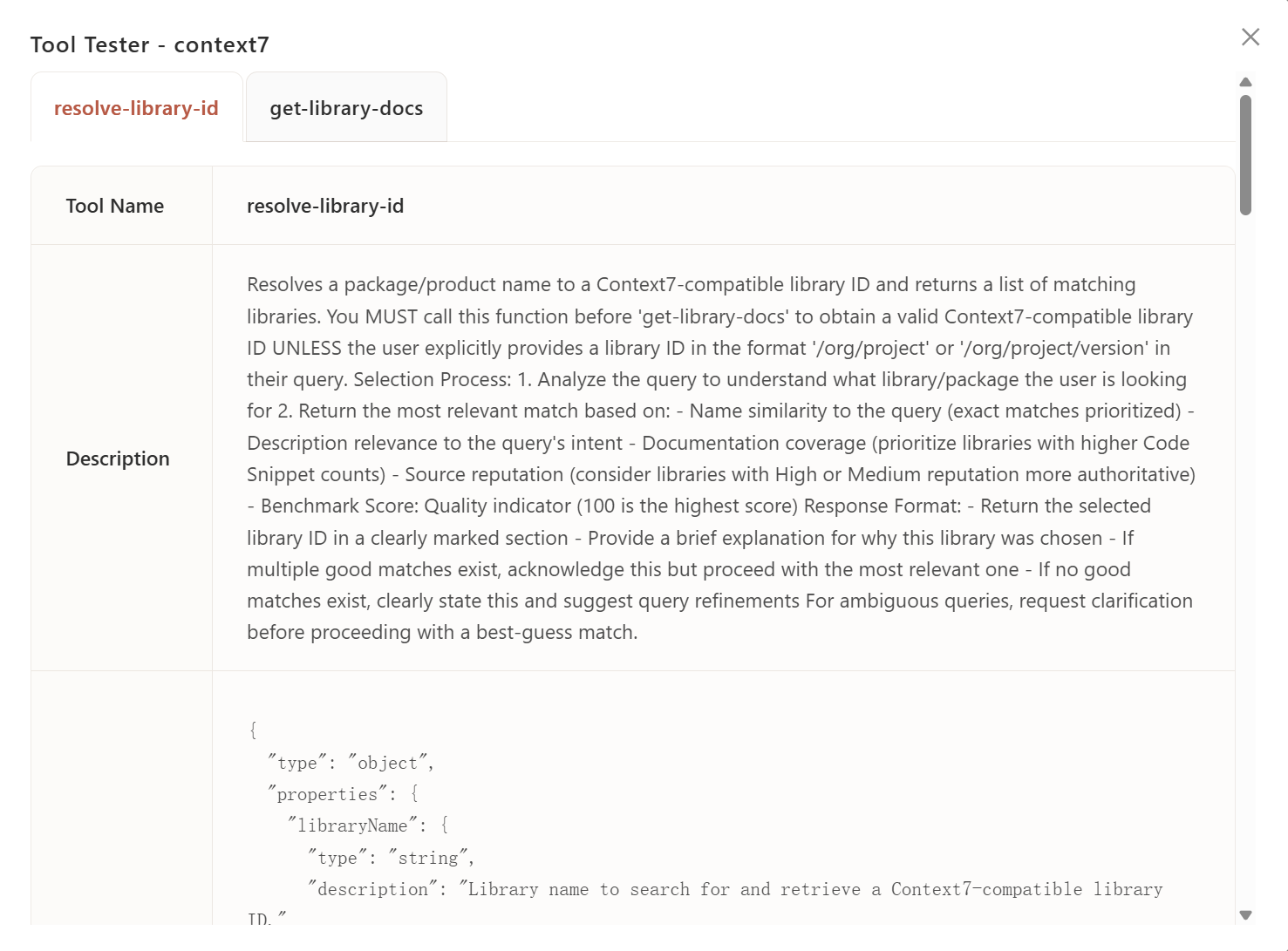
Task: Click the "Tool Tester - context7" dialog title
Action: coord(150,44)
